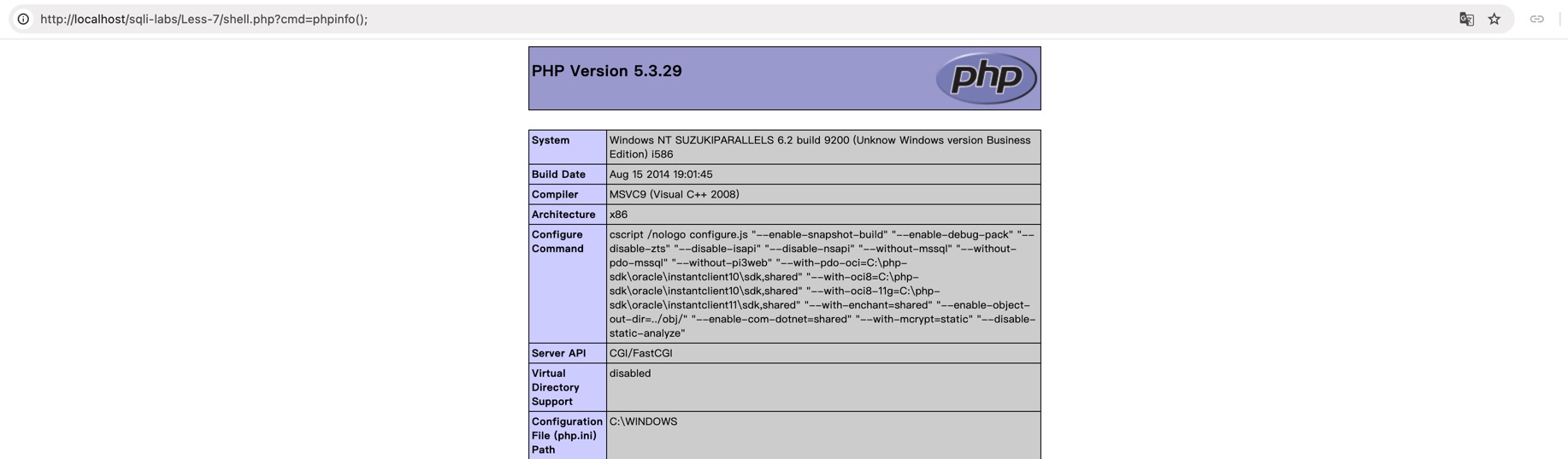This screenshot has width=1568, height=459.
Task: Bookmark this page with the star icon
Action: [1494, 19]
